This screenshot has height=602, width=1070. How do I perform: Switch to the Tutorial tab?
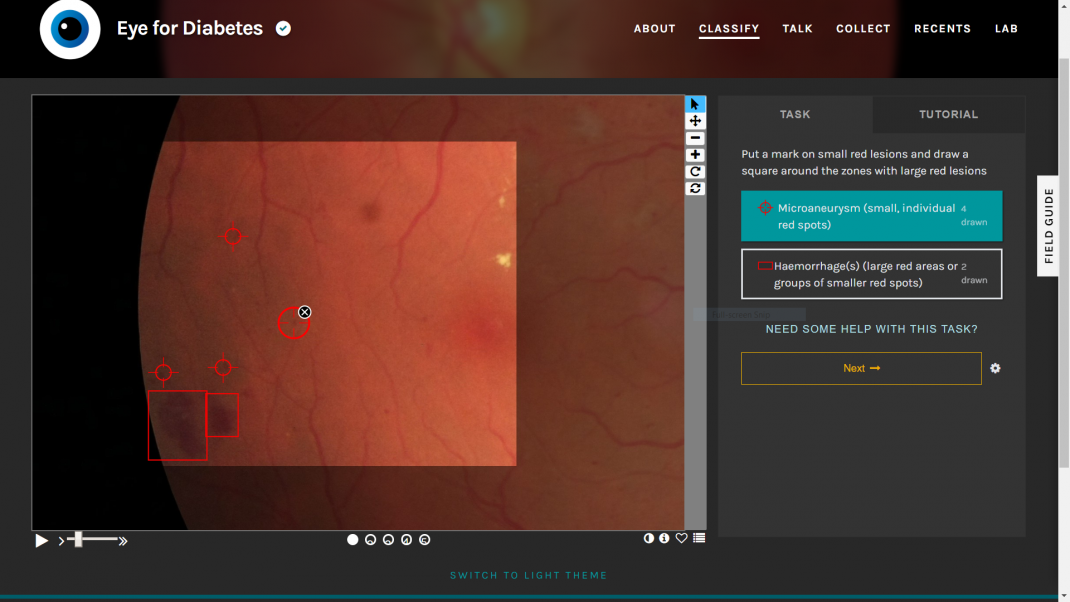[x=949, y=114]
